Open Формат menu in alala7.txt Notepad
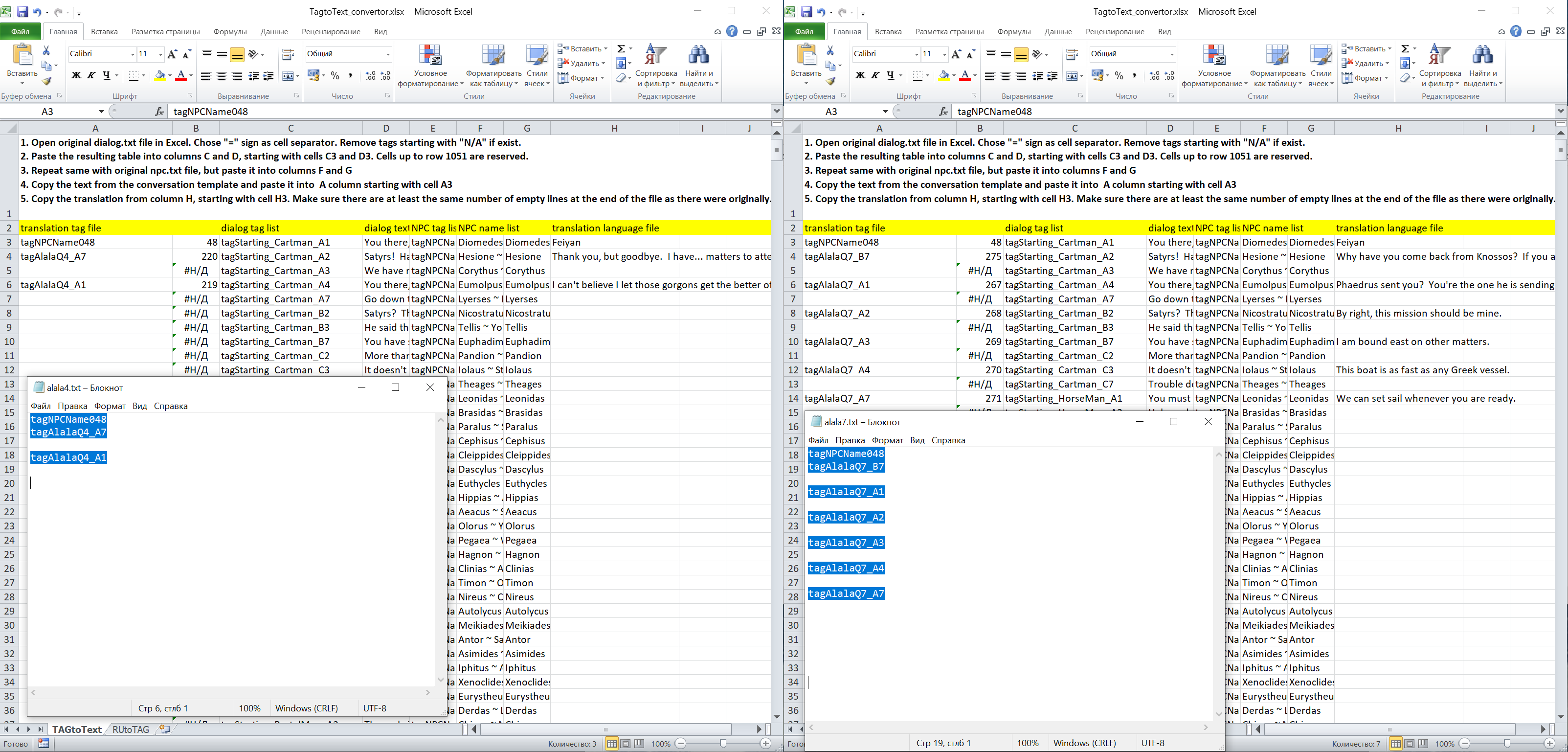The image size is (1568, 752). (x=888, y=440)
